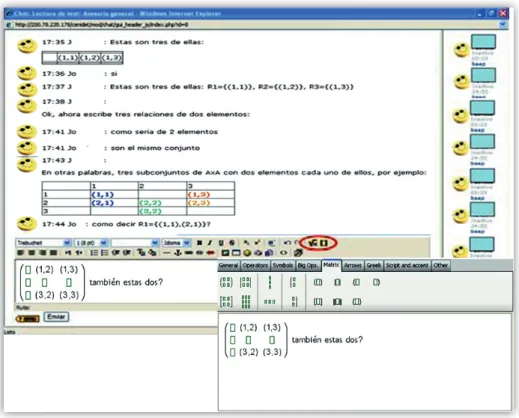Open the Big Ops. tab

[307, 266]
